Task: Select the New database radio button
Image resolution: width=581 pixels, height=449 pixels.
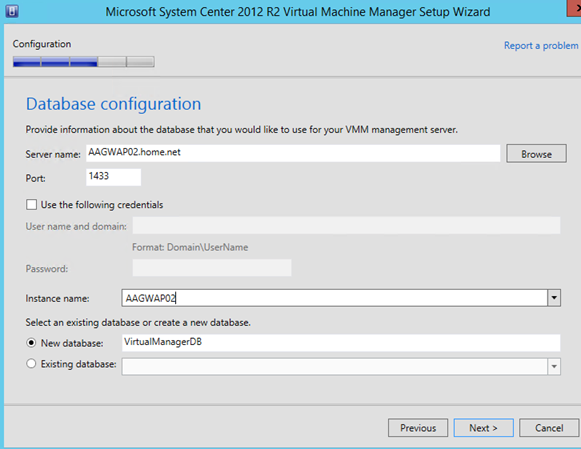Action: 31,343
